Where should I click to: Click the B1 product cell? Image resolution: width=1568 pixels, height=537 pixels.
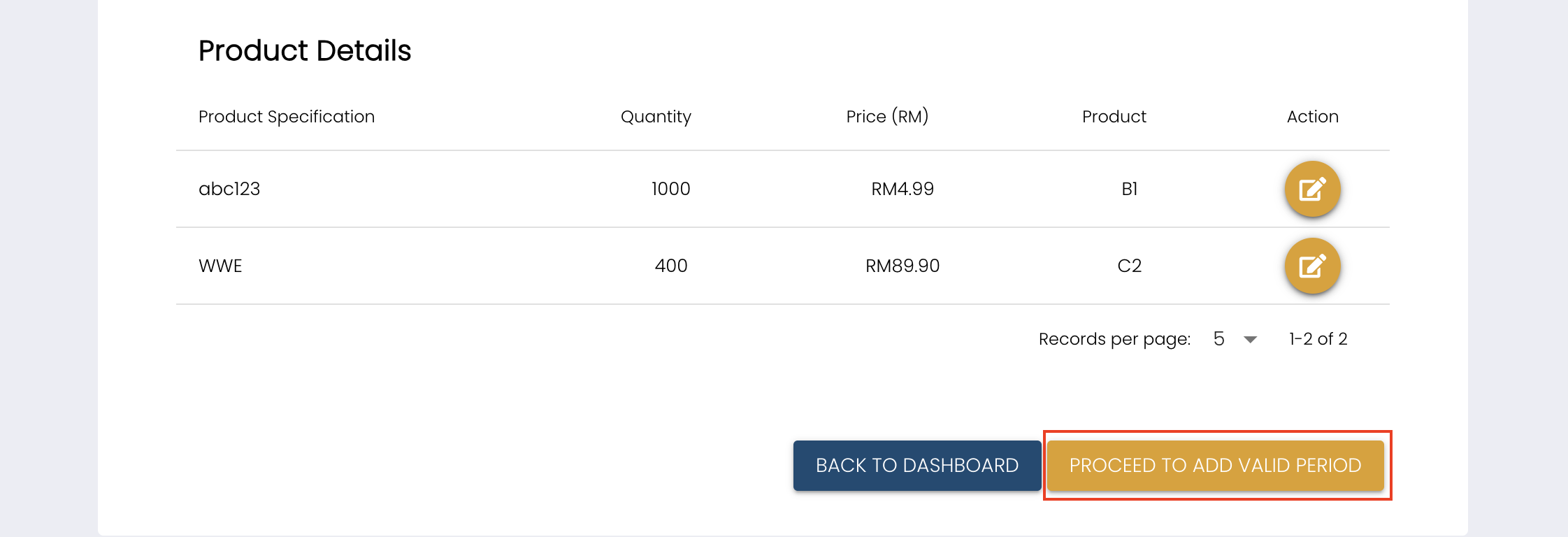click(x=1129, y=189)
